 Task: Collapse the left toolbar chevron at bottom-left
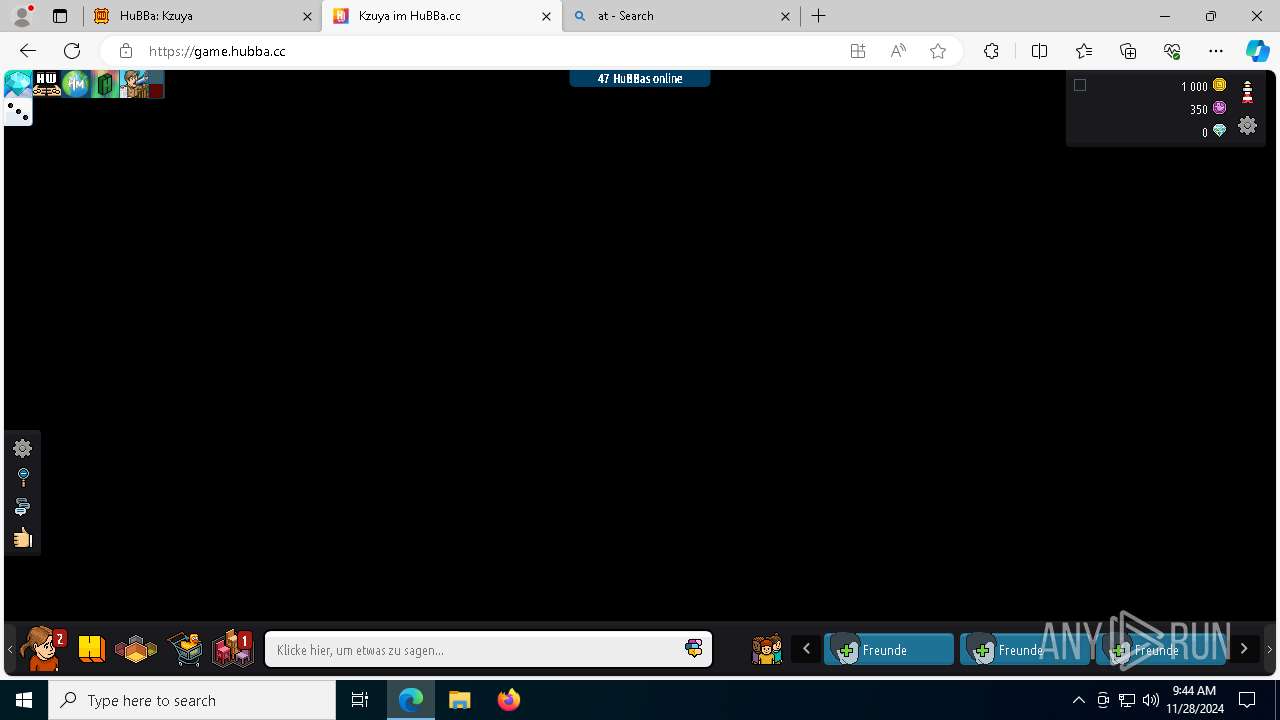click(x=10, y=650)
